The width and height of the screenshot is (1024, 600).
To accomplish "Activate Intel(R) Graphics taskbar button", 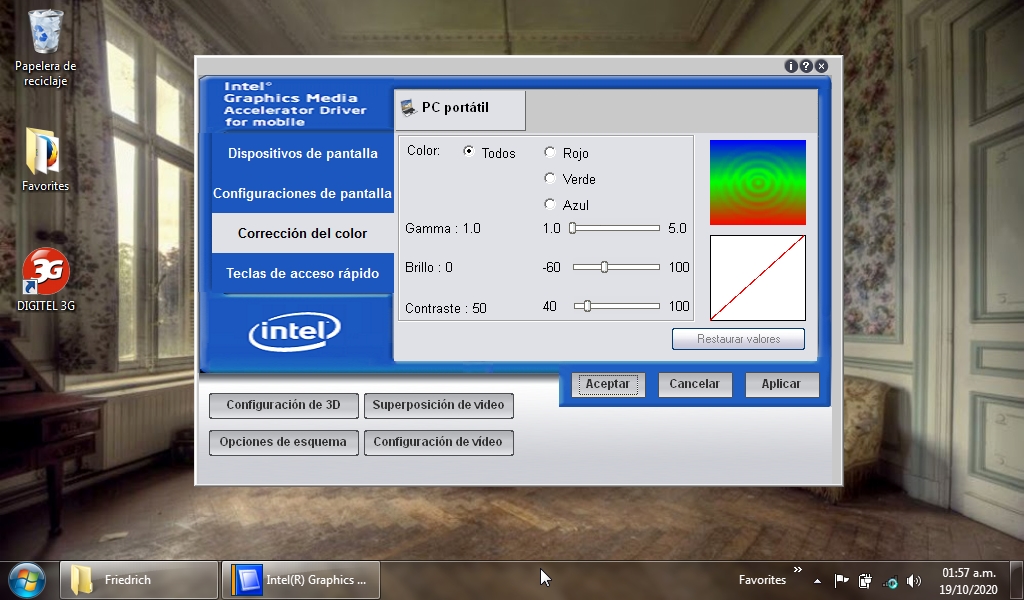I will tap(301, 580).
